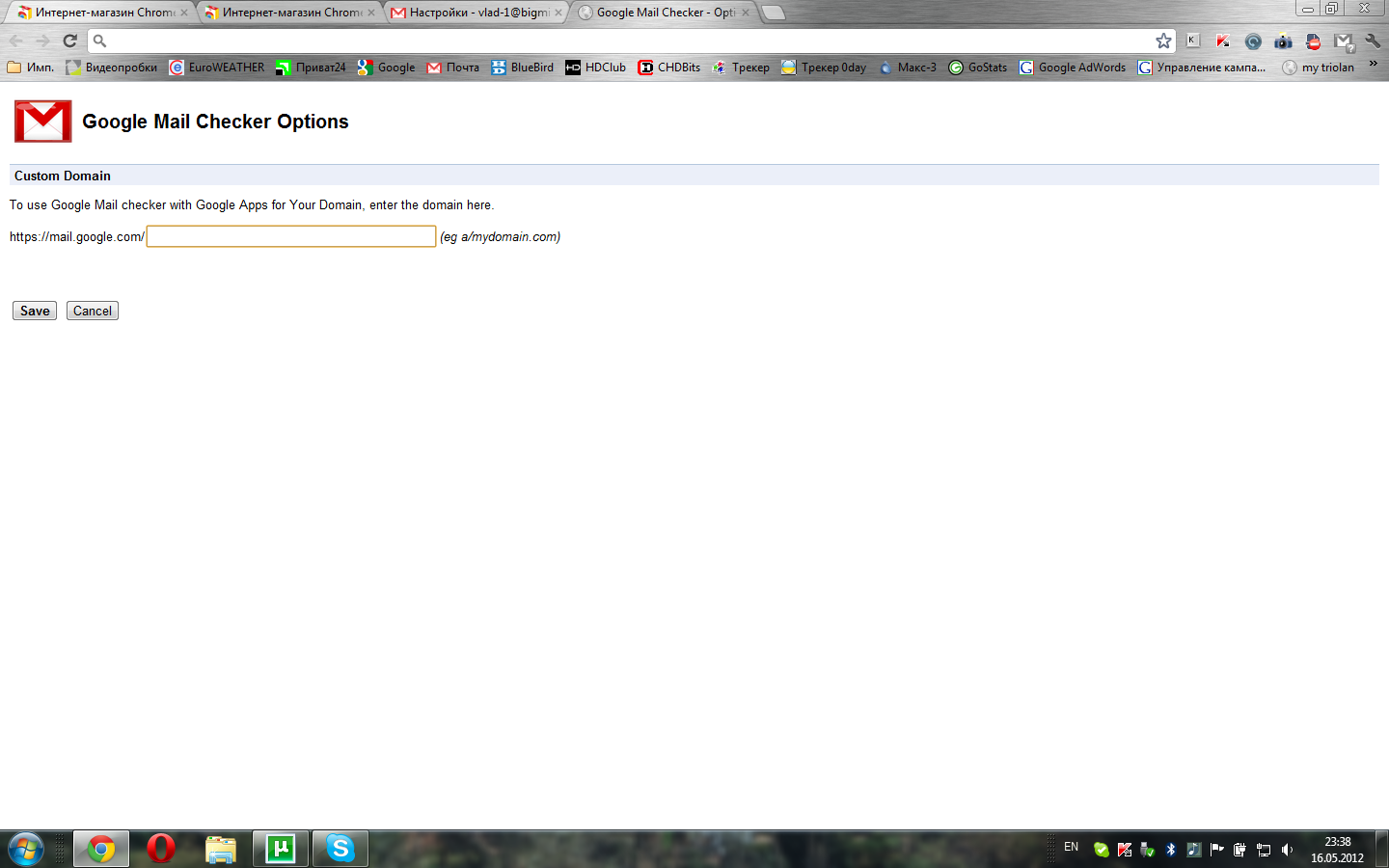Open the my triolan bookmark

(1319, 68)
